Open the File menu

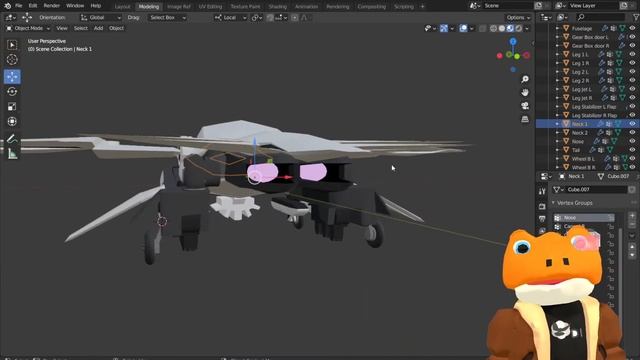point(19,6)
